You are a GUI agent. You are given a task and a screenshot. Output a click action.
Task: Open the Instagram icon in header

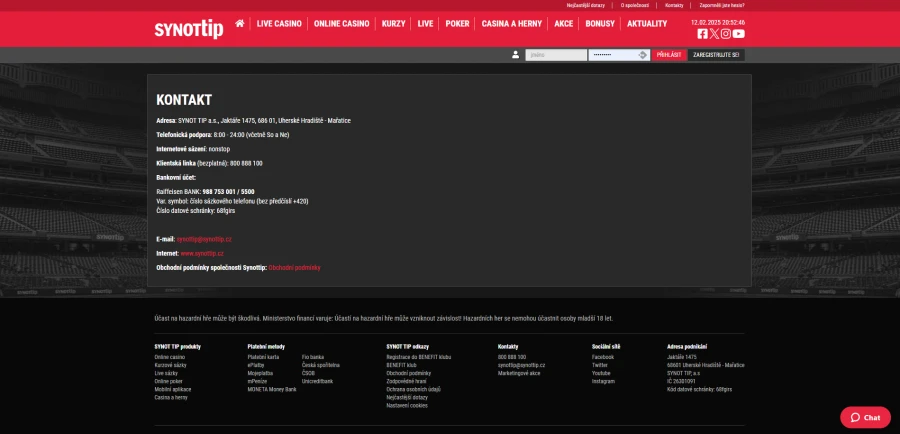point(726,34)
